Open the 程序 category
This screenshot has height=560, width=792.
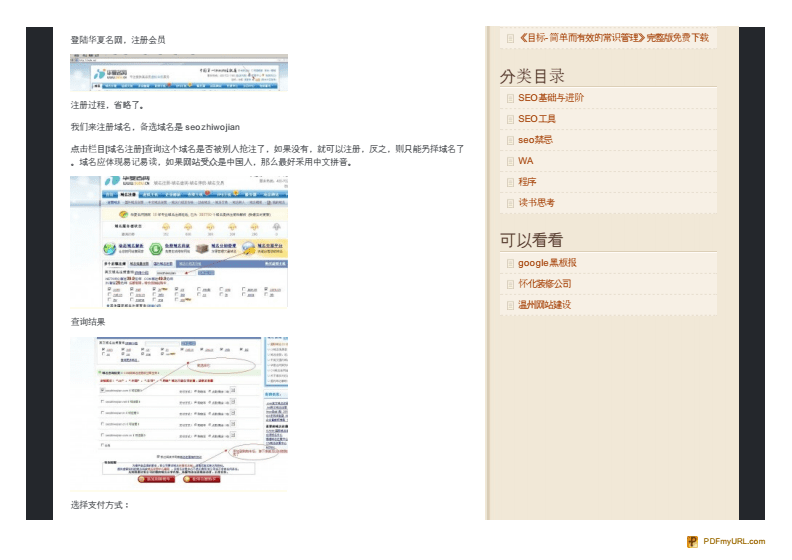[527, 182]
